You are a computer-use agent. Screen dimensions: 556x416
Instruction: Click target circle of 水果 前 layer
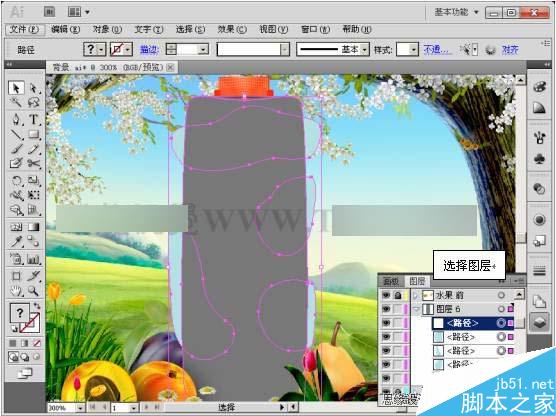pyautogui.click(x=501, y=295)
